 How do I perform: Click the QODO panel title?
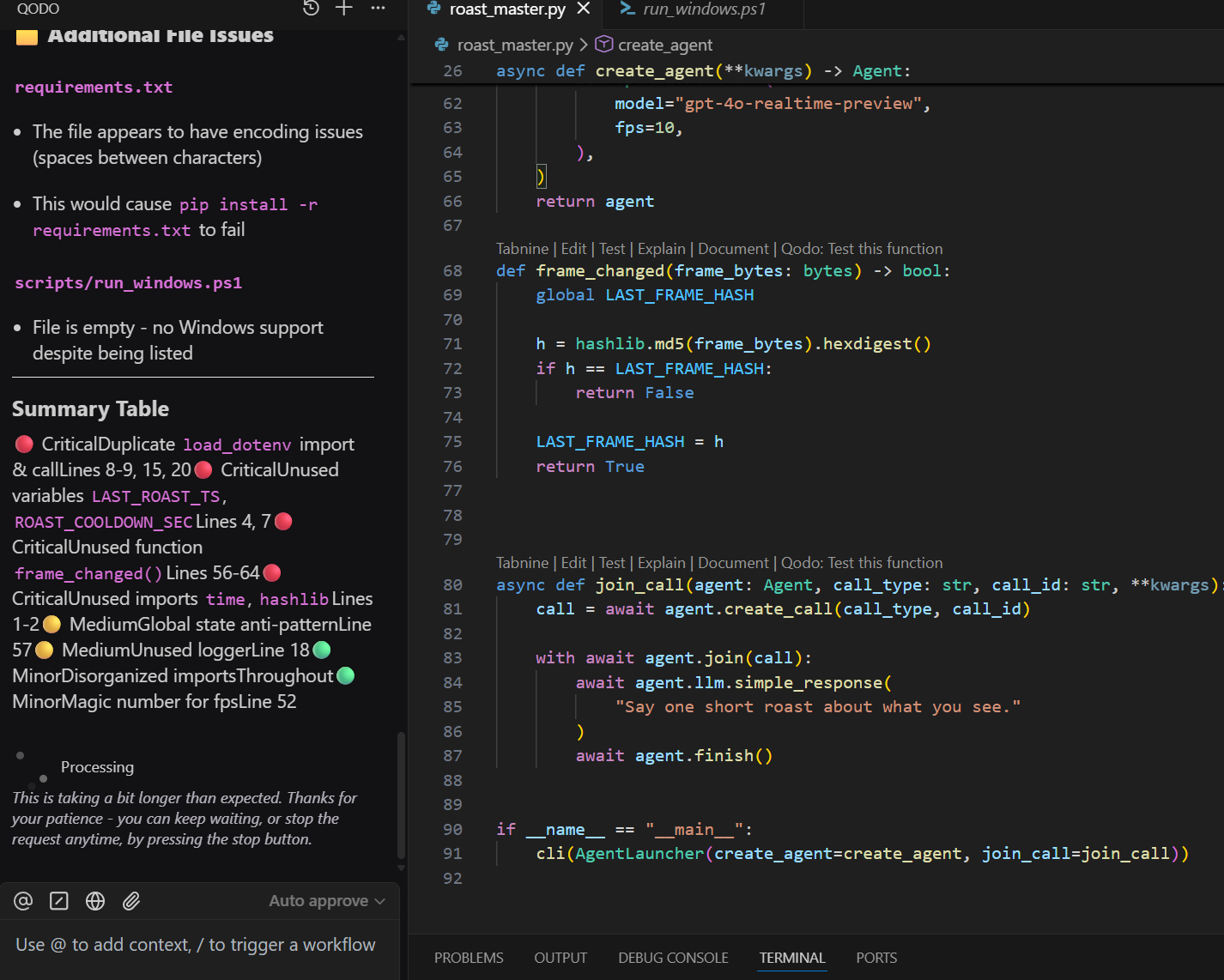pos(39,9)
